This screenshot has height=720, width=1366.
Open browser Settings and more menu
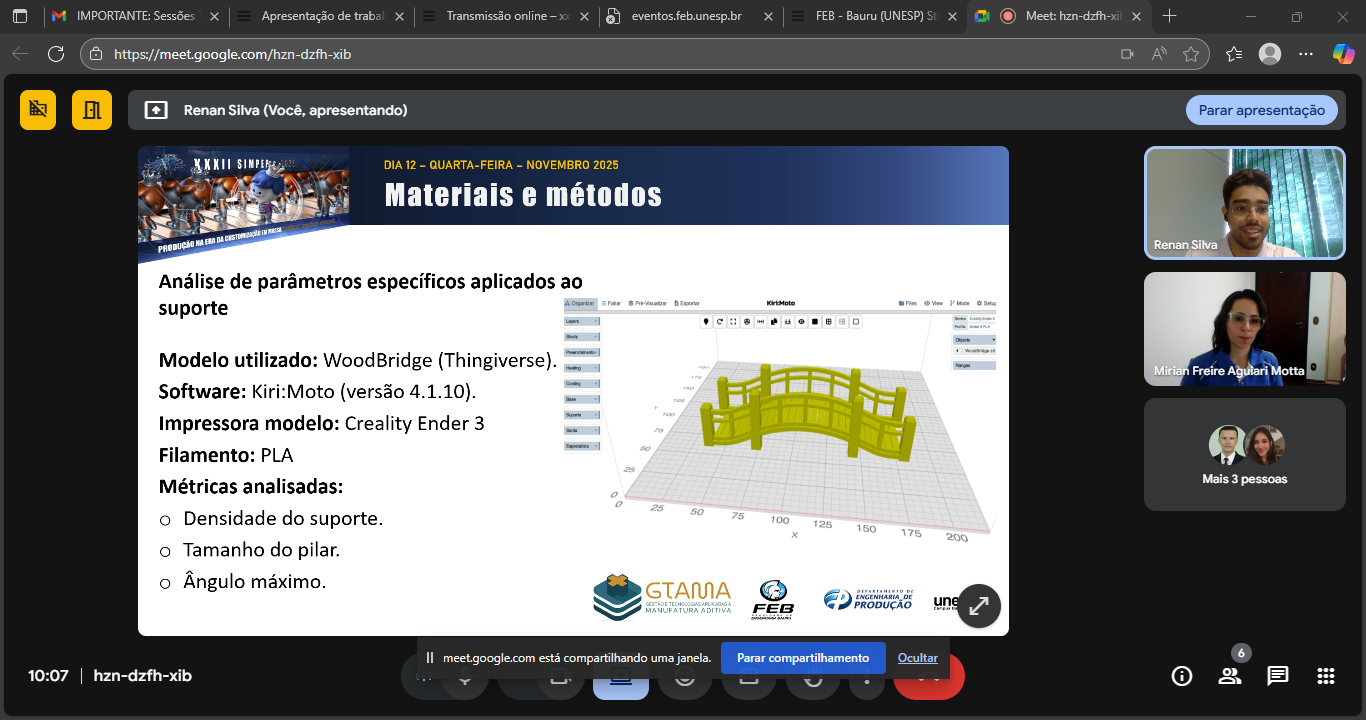1305,54
